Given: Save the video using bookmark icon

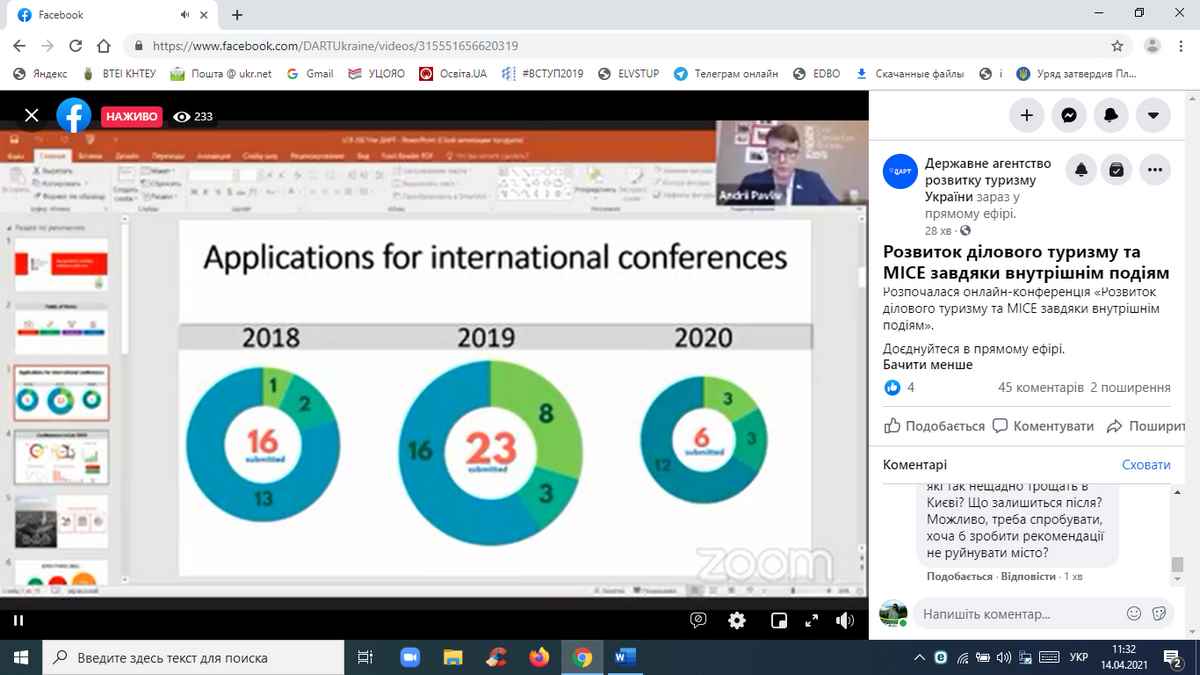Looking at the screenshot, I should tap(1116, 171).
